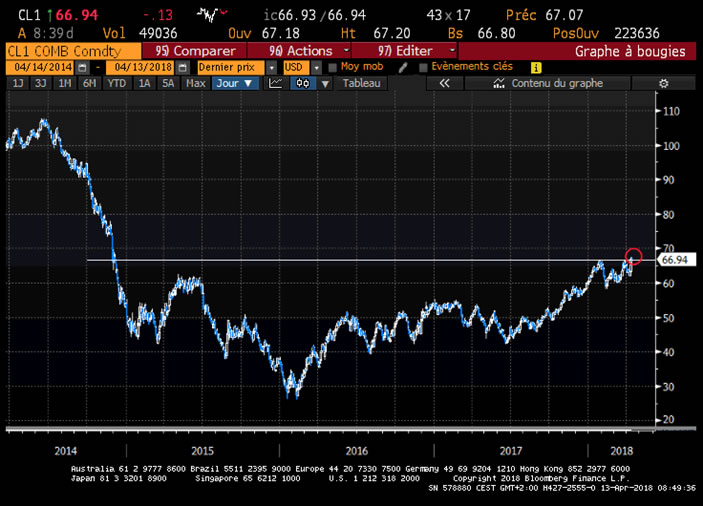
Task: Click the line chart type icon
Action: click(x=276, y=84)
